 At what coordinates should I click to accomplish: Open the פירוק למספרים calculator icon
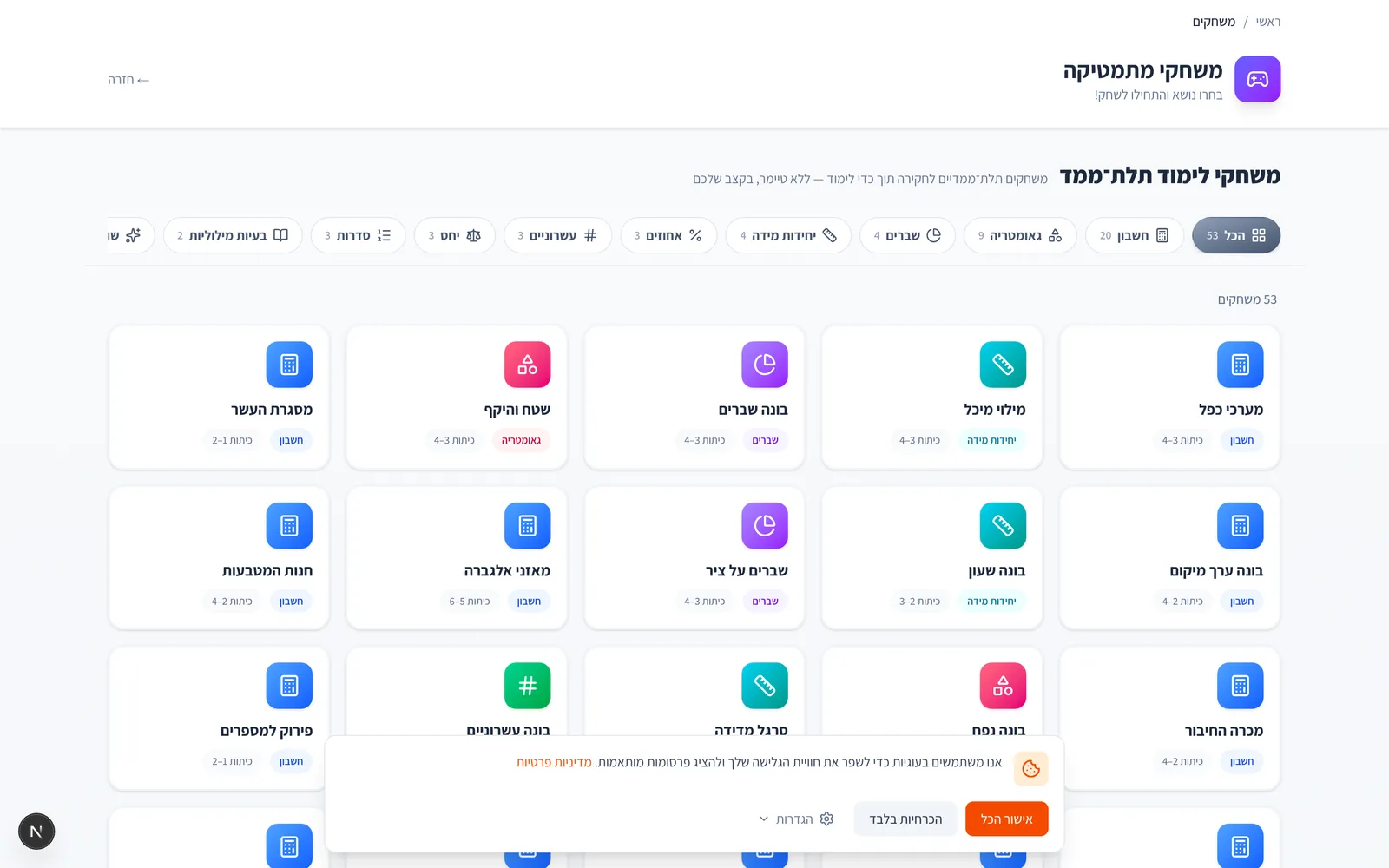[x=289, y=686]
